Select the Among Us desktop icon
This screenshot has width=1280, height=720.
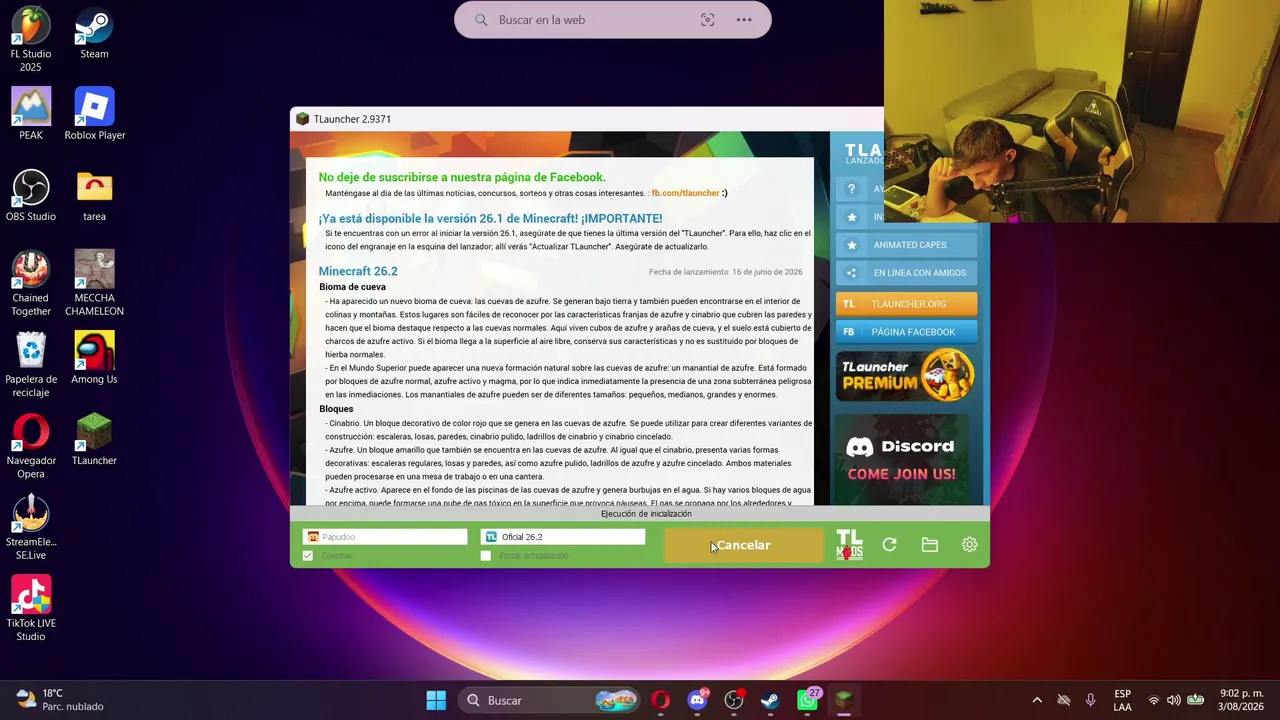click(x=94, y=358)
